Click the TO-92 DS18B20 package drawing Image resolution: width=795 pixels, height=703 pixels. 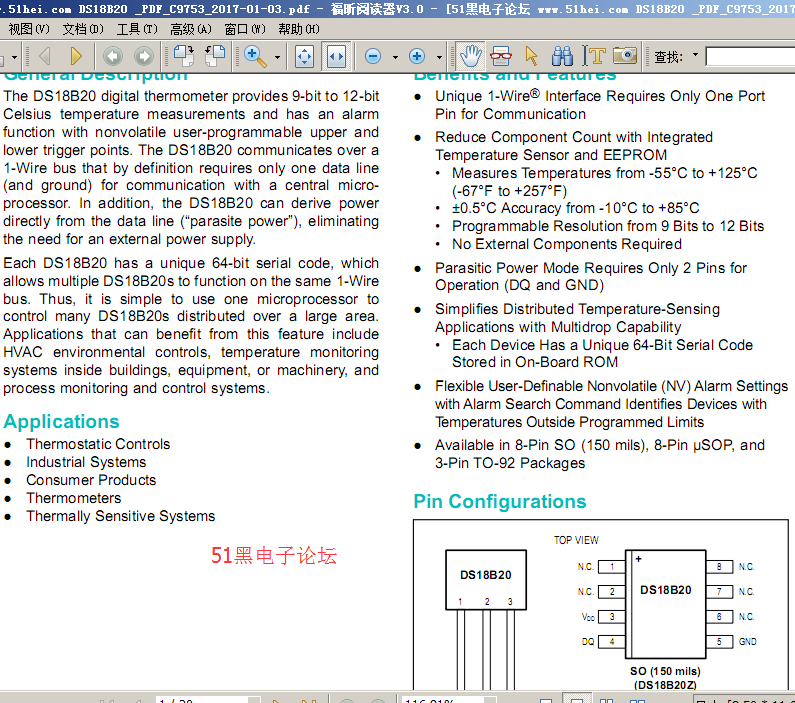(x=486, y=579)
